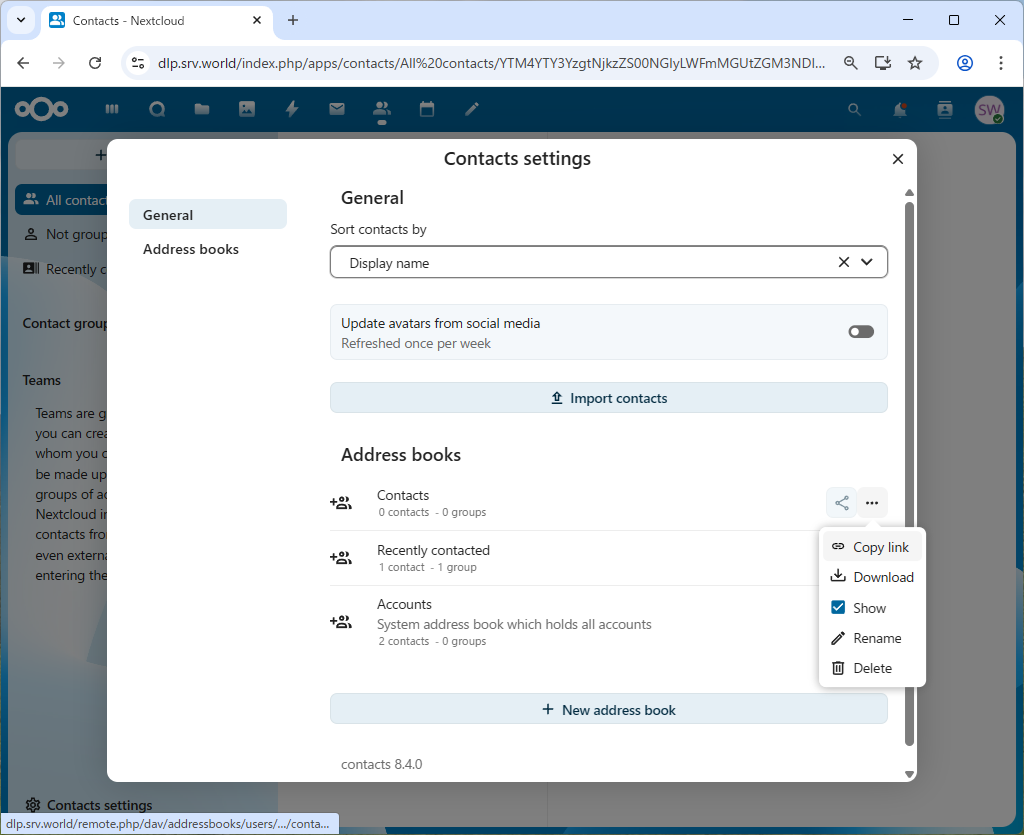1024x835 pixels.
Task: Open the SW user avatar menu
Action: pyautogui.click(x=989, y=110)
